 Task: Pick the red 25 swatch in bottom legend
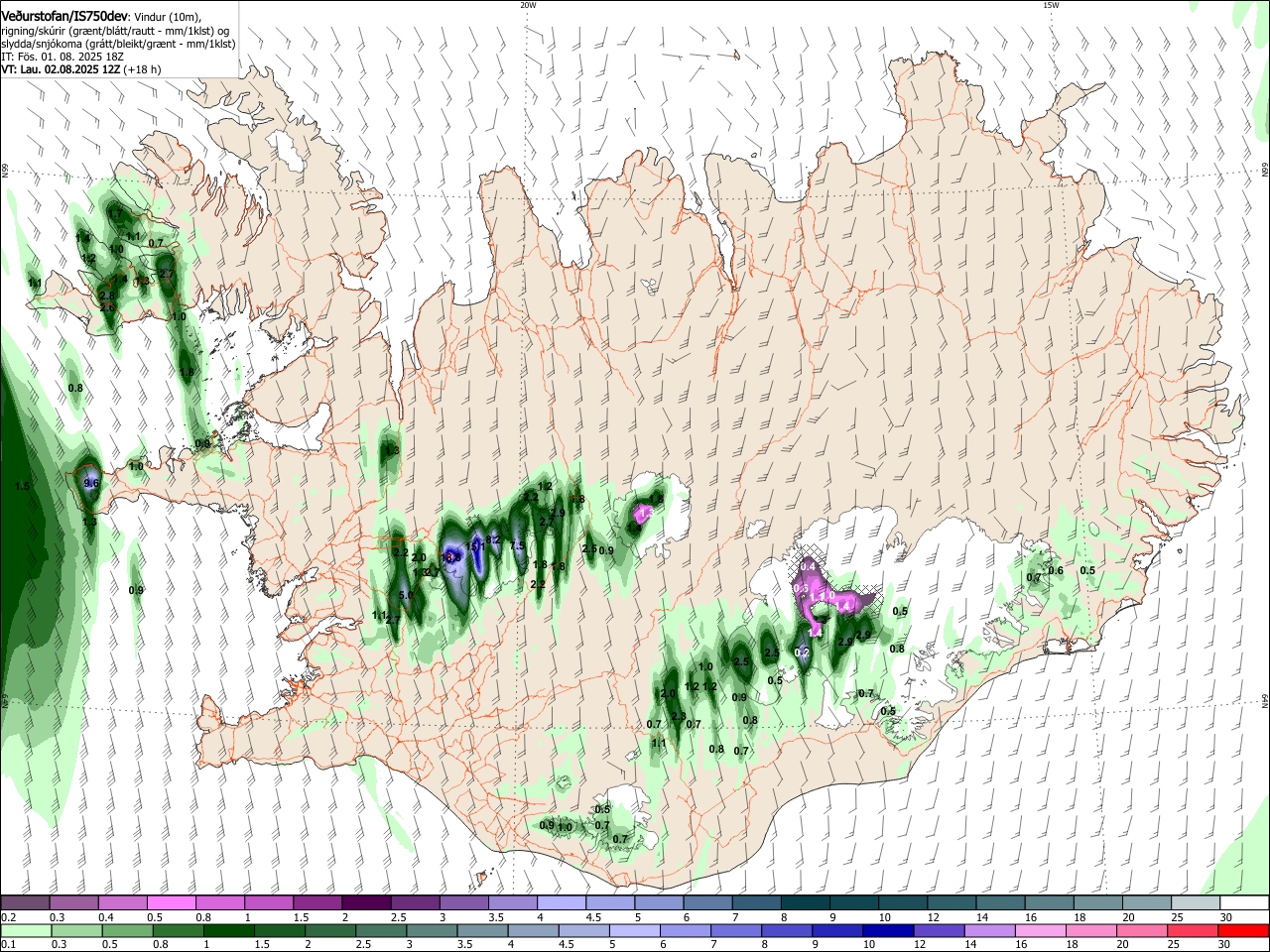click(1193, 930)
